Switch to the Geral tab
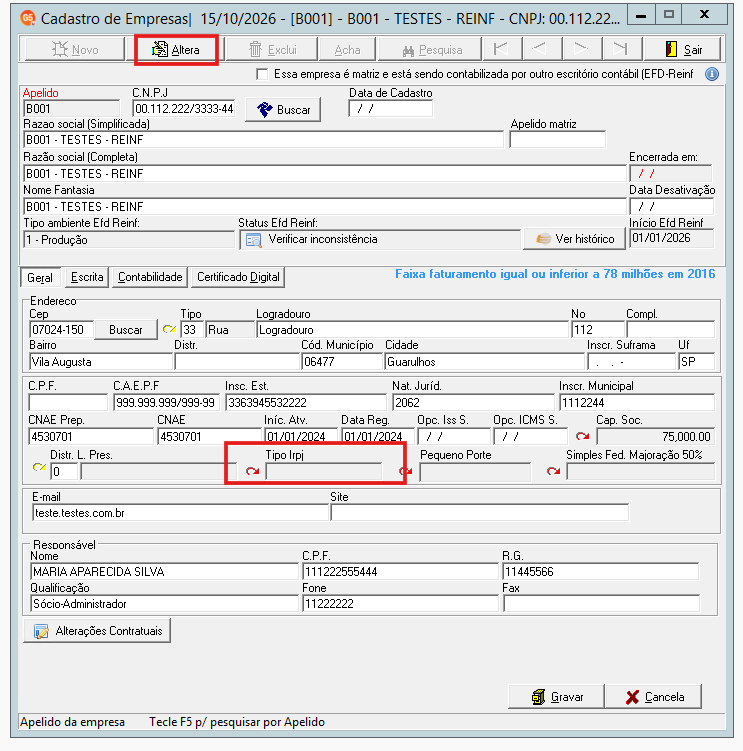The height and width of the screenshot is (751, 743). pyautogui.click(x=40, y=278)
